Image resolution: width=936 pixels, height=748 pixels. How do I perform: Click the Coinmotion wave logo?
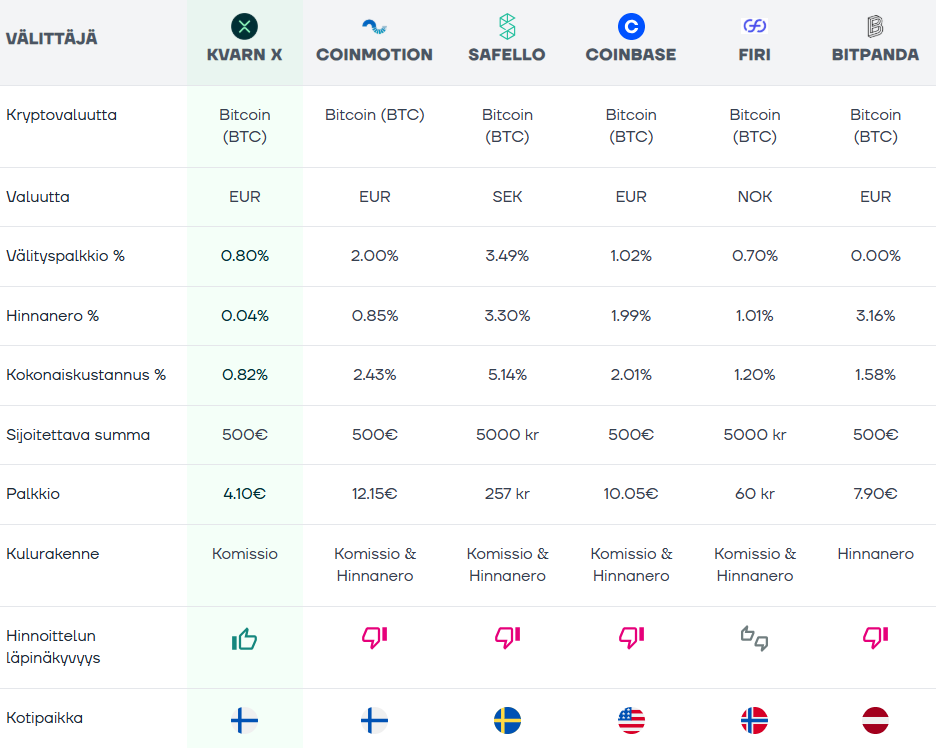(x=374, y=26)
